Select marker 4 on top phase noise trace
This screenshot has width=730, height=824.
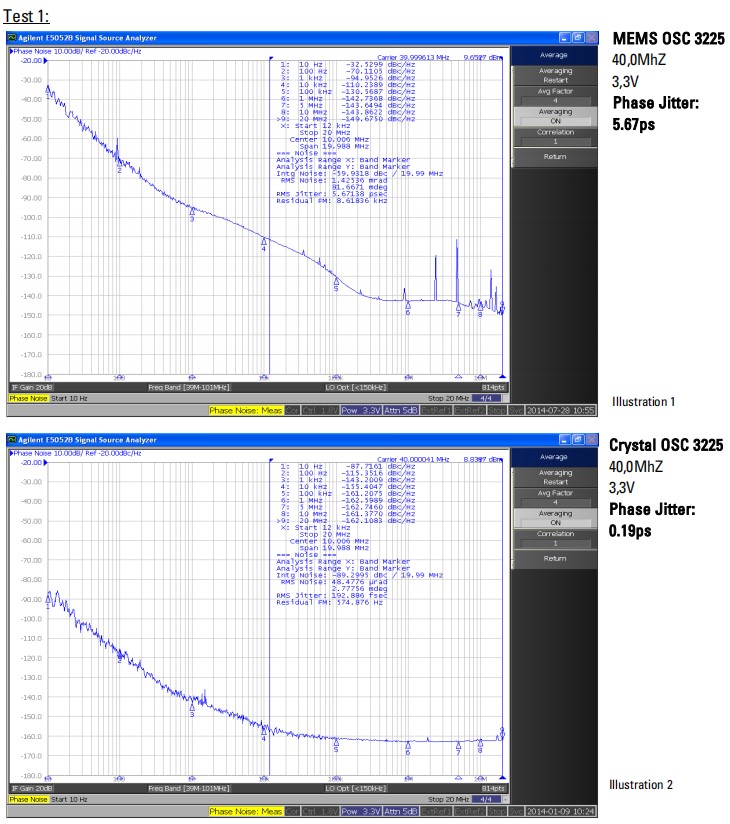pyautogui.click(x=264, y=240)
